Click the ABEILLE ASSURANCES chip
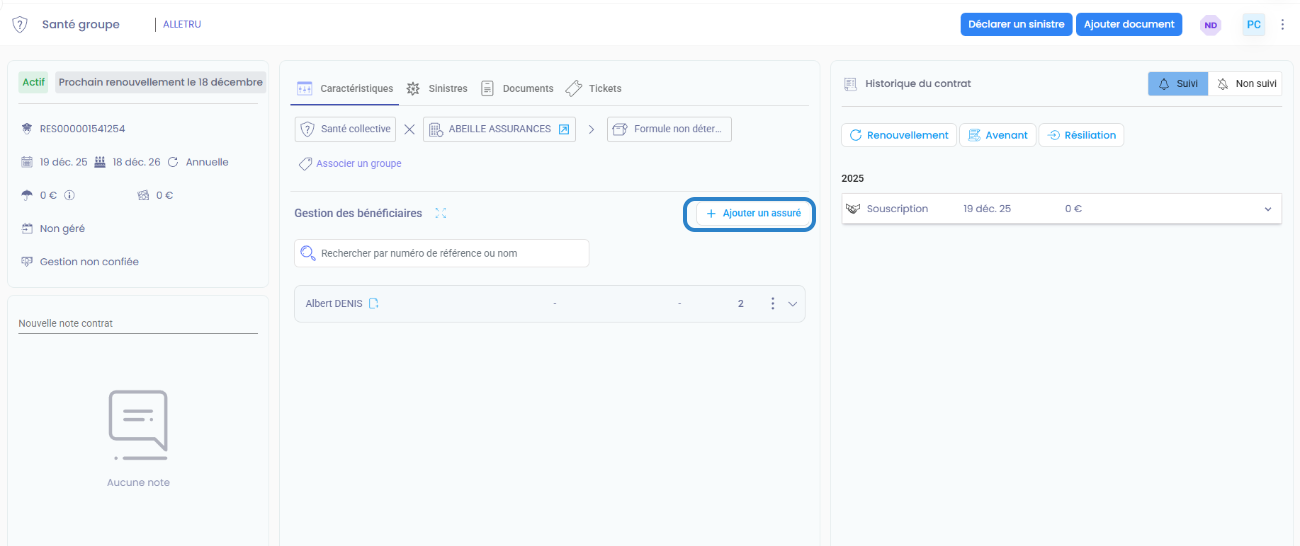Image resolution: width=1300 pixels, height=546 pixels. pyautogui.click(x=500, y=129)
